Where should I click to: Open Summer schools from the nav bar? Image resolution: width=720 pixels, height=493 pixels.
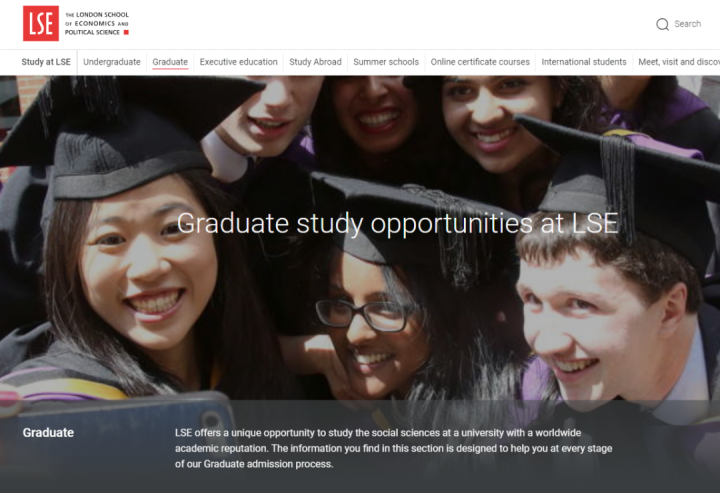(x=386, y=62)
